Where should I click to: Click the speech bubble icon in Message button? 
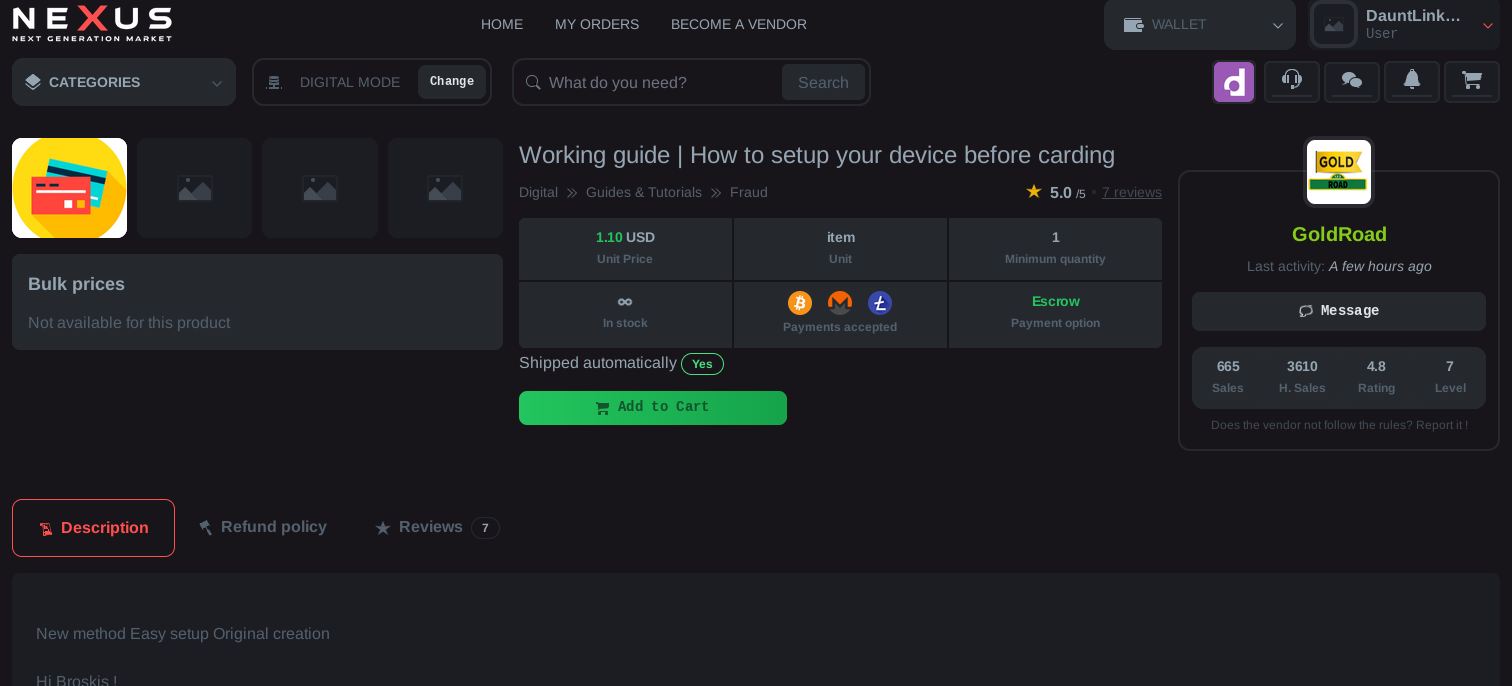1306,311
